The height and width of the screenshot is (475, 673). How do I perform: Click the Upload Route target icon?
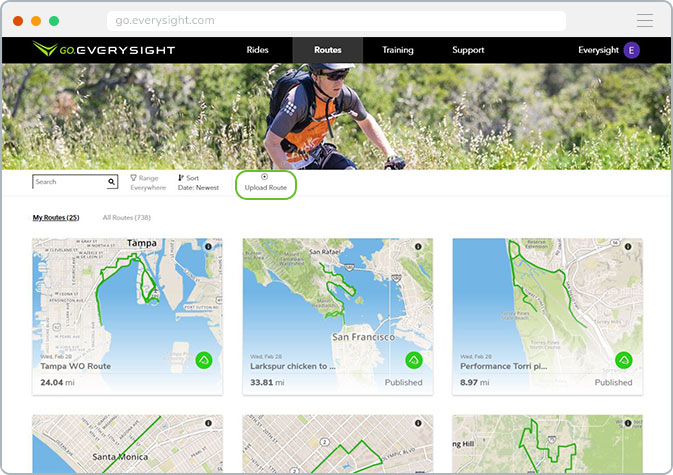(x=264, y=176)
